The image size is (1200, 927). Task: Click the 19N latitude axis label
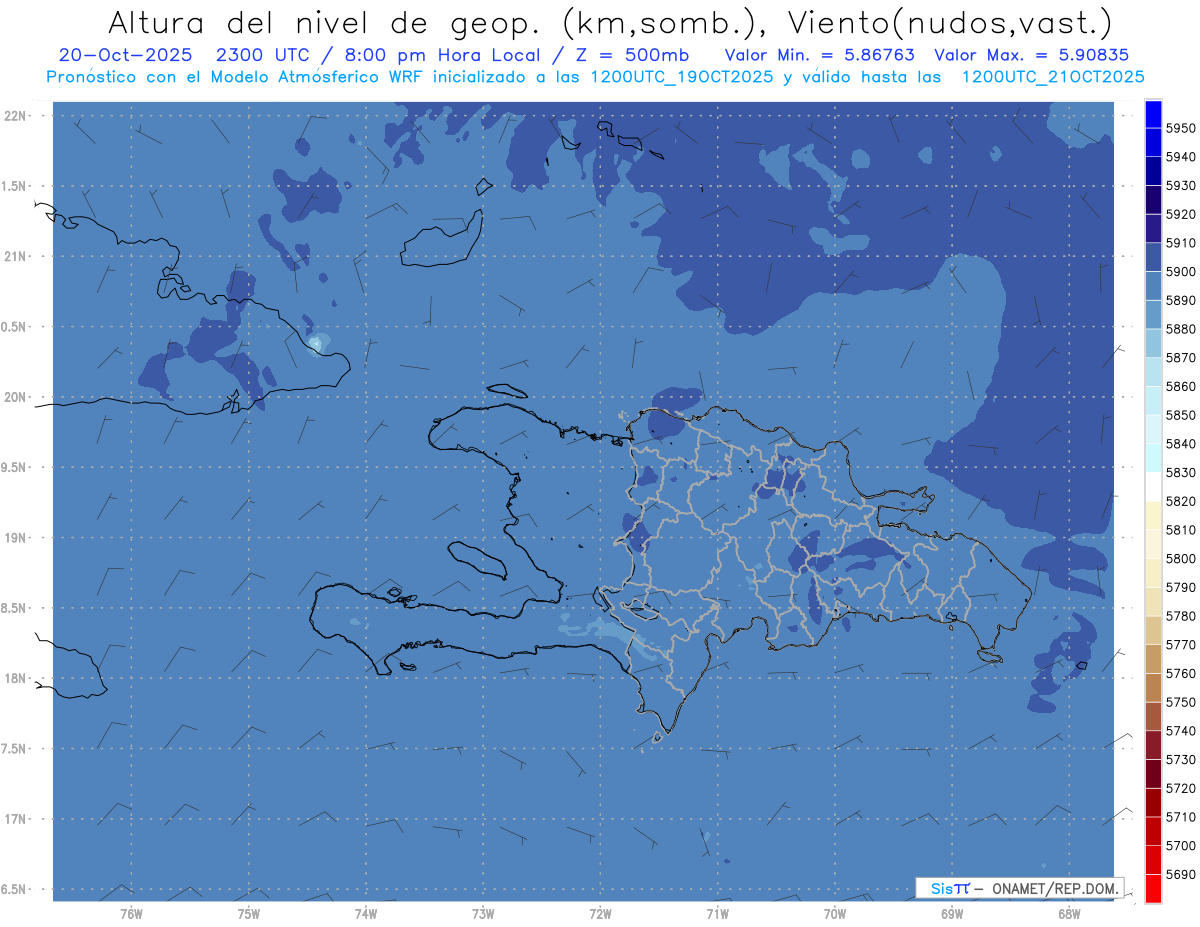(16, 538)
